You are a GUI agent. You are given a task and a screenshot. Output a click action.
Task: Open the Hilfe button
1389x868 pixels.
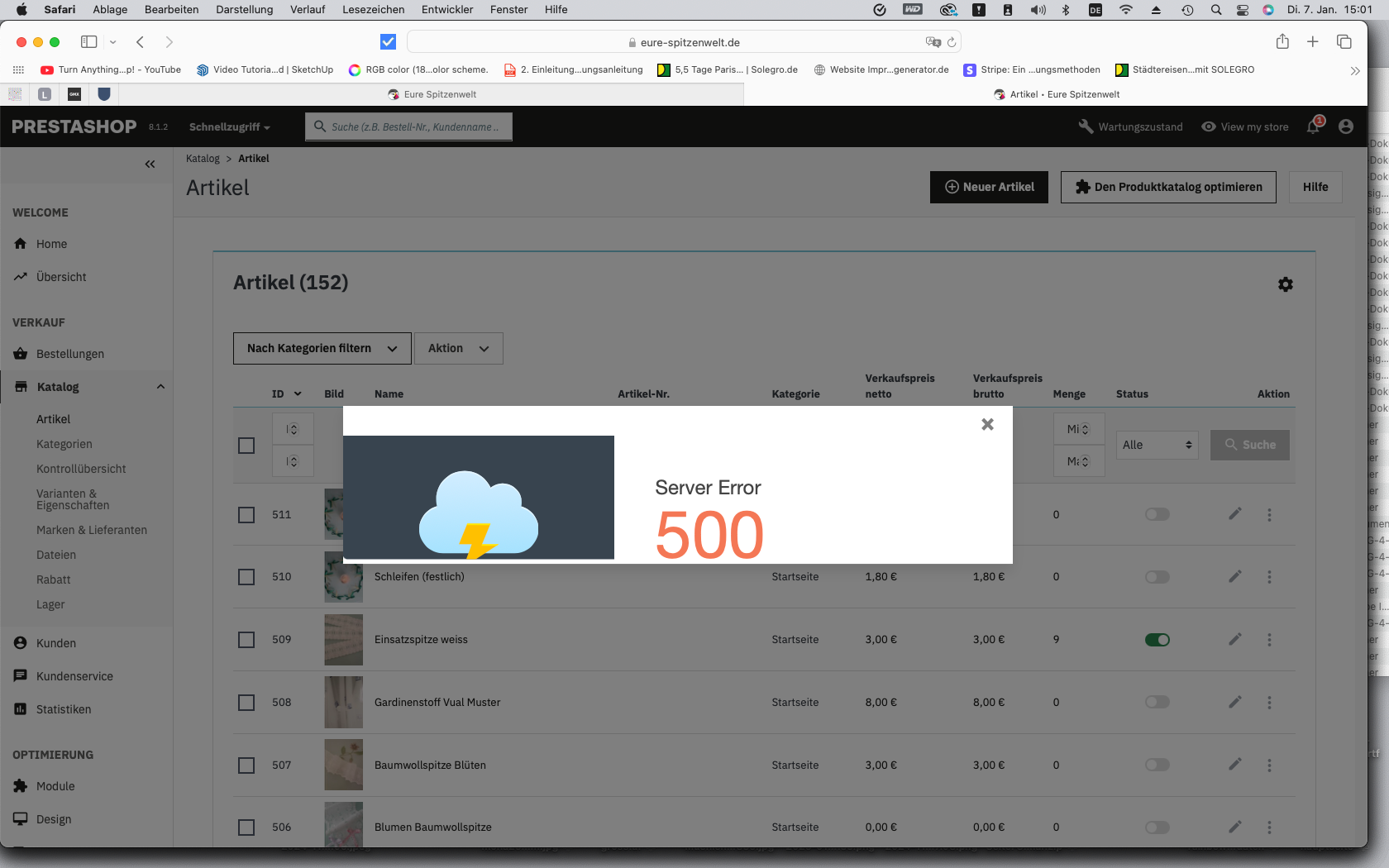click(1315, 187)
